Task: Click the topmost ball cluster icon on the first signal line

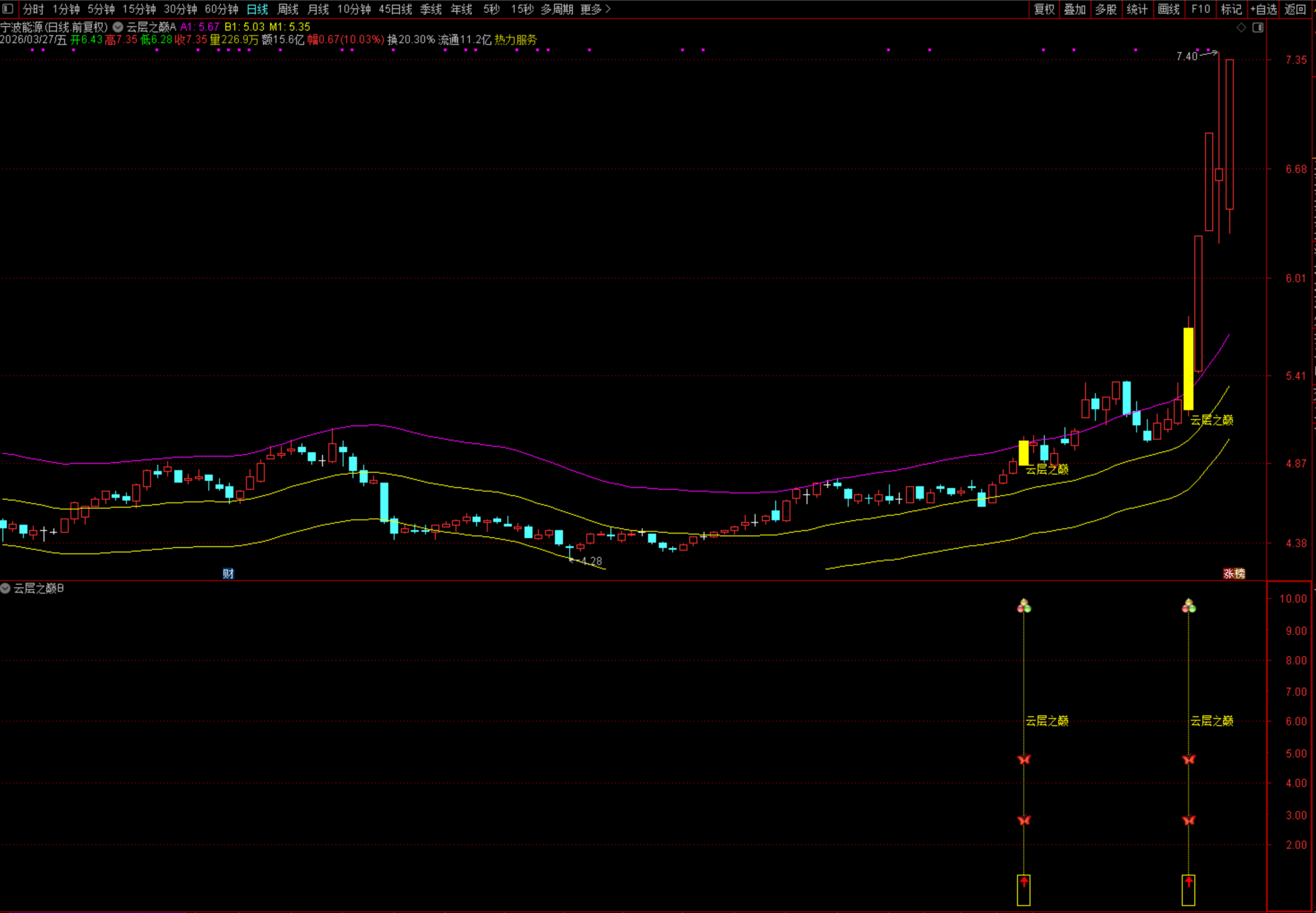Action: [x=1024, y=606]
